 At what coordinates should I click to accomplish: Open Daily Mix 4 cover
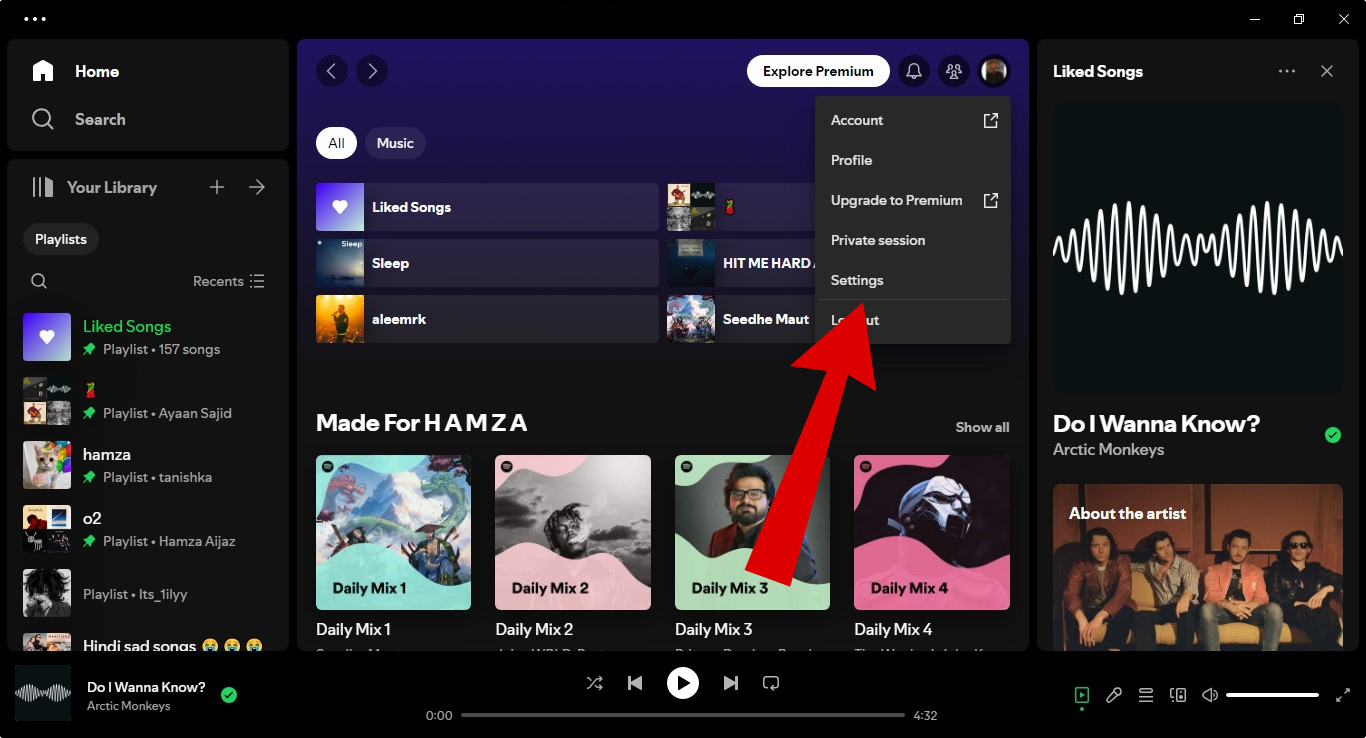(x=932, y=533)
